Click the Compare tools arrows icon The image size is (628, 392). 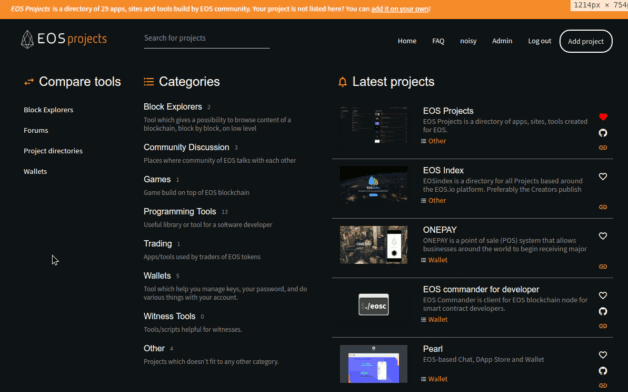[x=29, y=82]
